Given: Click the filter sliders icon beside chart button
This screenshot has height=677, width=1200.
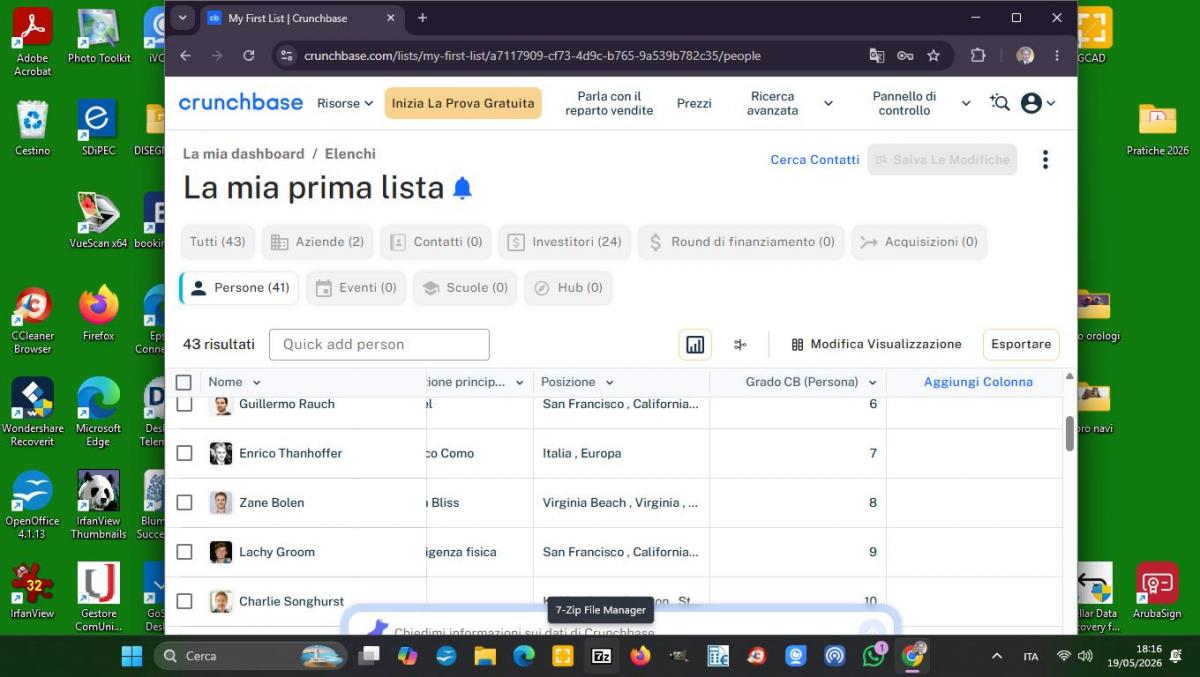Looking at the screenshot, I should [740, 344].
